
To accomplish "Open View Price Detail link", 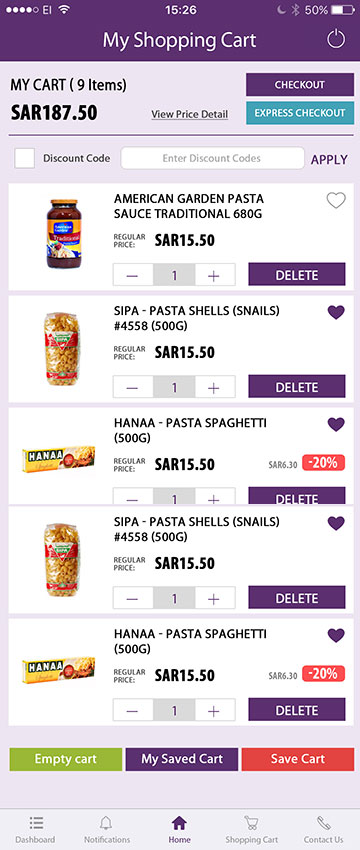I will [x=190, y=114].
